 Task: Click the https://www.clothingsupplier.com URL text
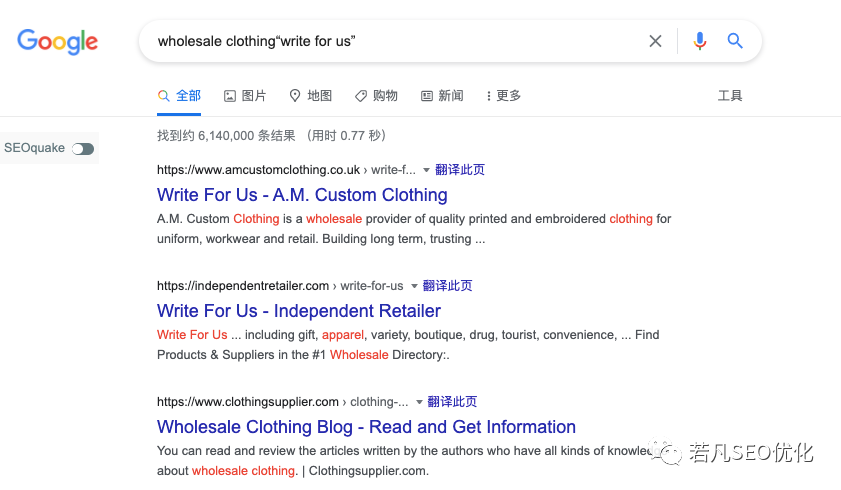(248, 402)
